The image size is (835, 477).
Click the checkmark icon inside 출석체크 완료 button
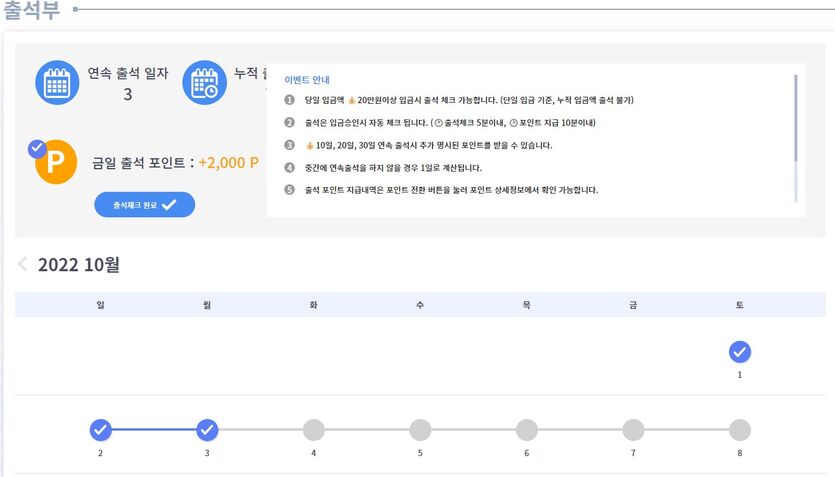point(169,205)
